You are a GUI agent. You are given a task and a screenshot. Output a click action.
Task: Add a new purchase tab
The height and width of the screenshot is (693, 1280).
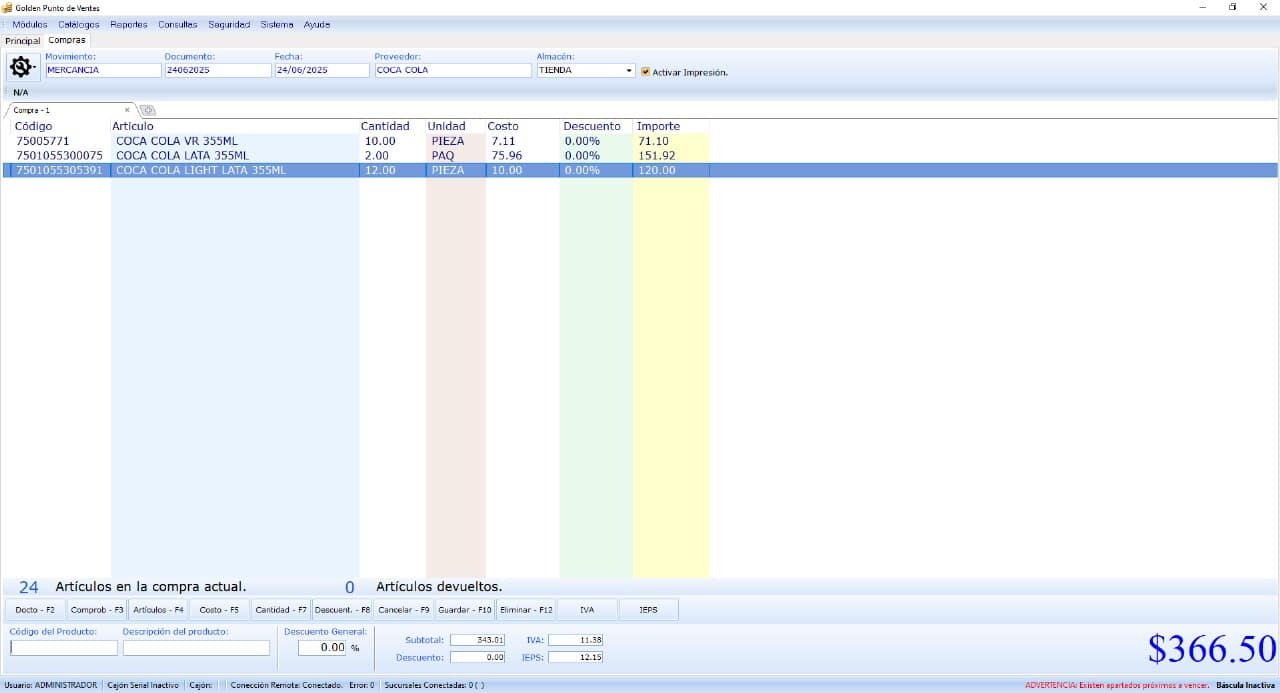146,110
